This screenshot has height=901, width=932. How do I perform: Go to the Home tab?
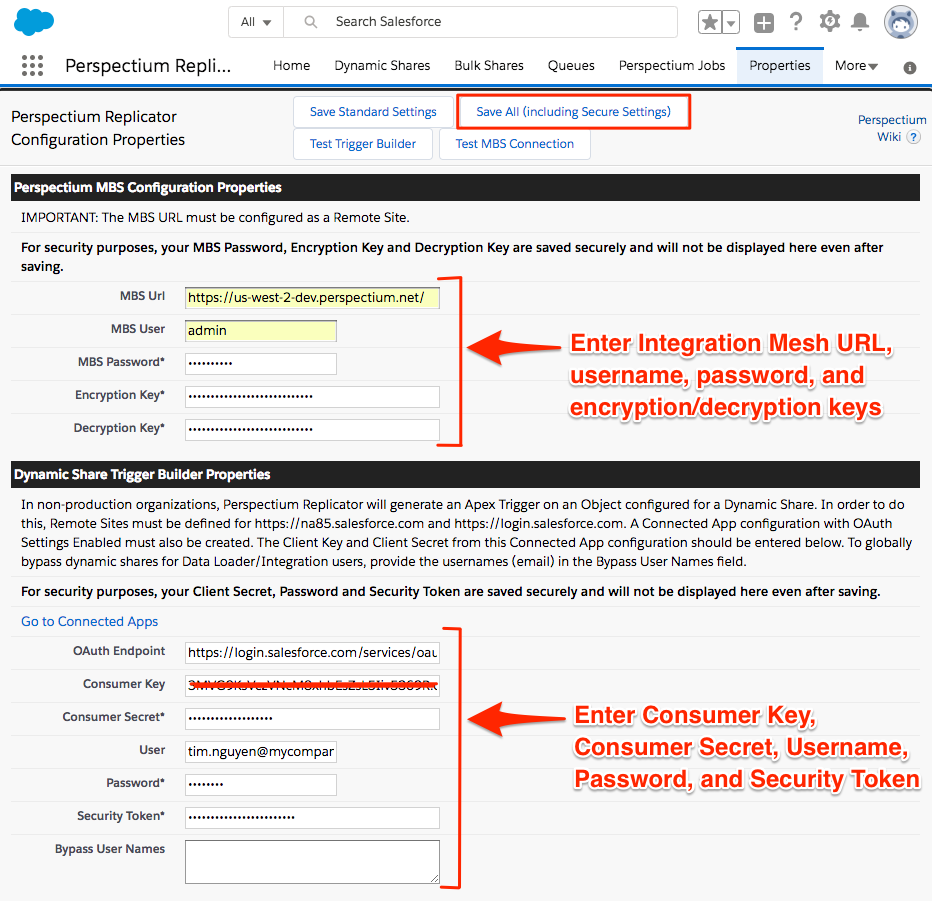[x=291, y=65]
